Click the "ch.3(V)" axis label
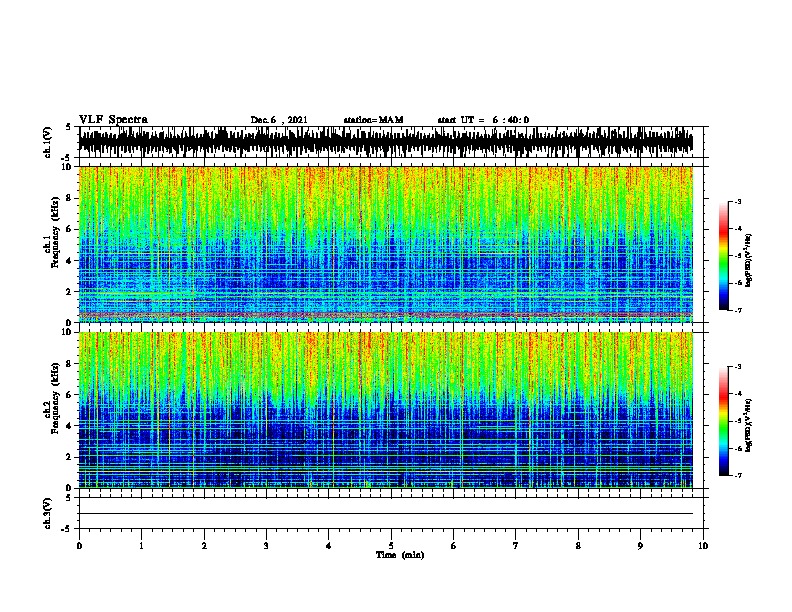The width and height of the screenshot is (792, 612). pyautogui.click(x=48, y=513)
